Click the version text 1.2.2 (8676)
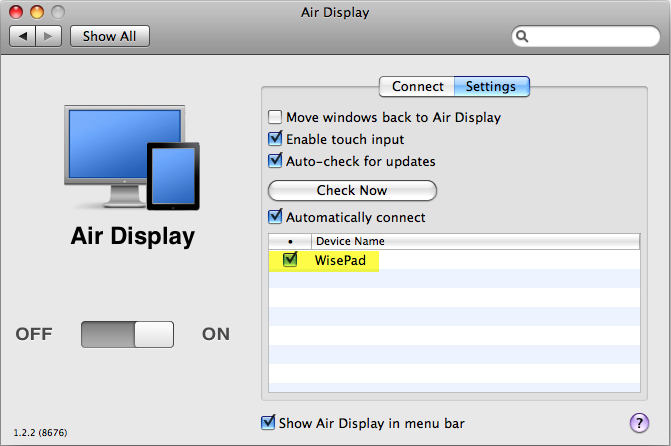This screenshot has width=671, height=446. pyautogui.click(x=40, y=433)
